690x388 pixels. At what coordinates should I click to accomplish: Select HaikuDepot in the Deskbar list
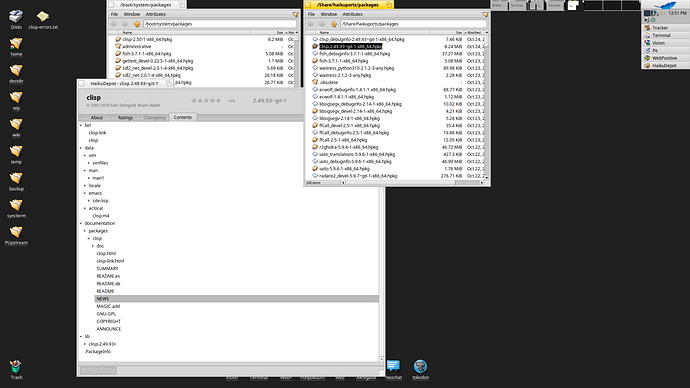664,66
